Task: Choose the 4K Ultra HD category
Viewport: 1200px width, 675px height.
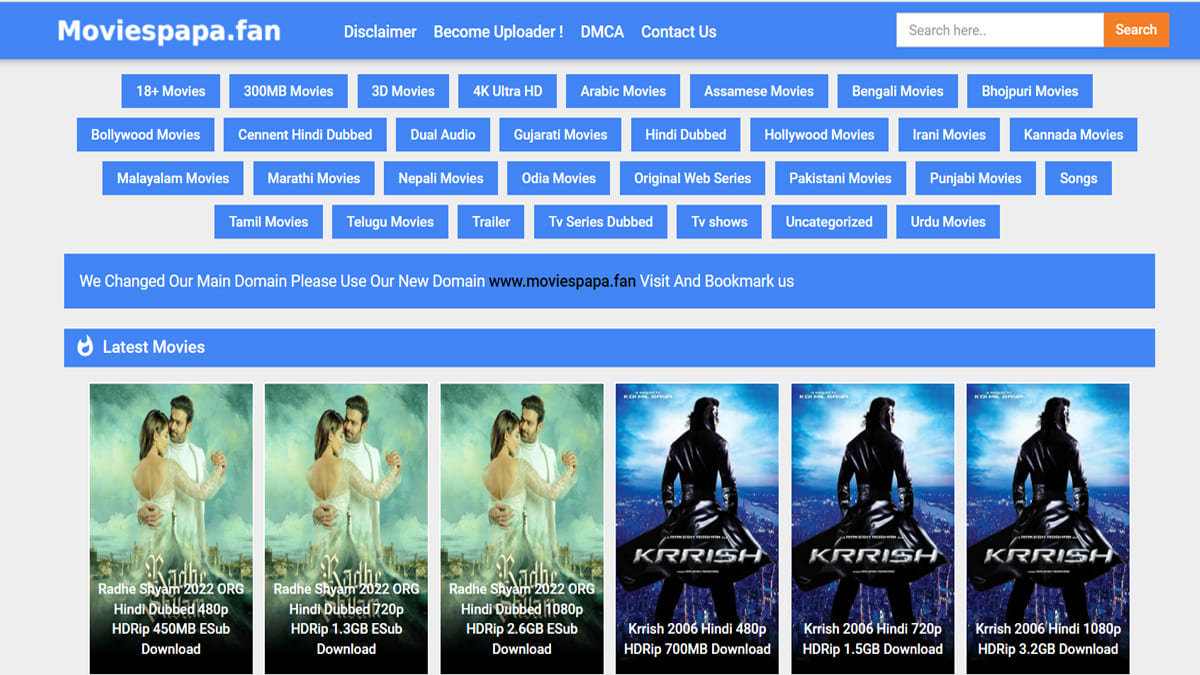Action: tap(508, 91)
